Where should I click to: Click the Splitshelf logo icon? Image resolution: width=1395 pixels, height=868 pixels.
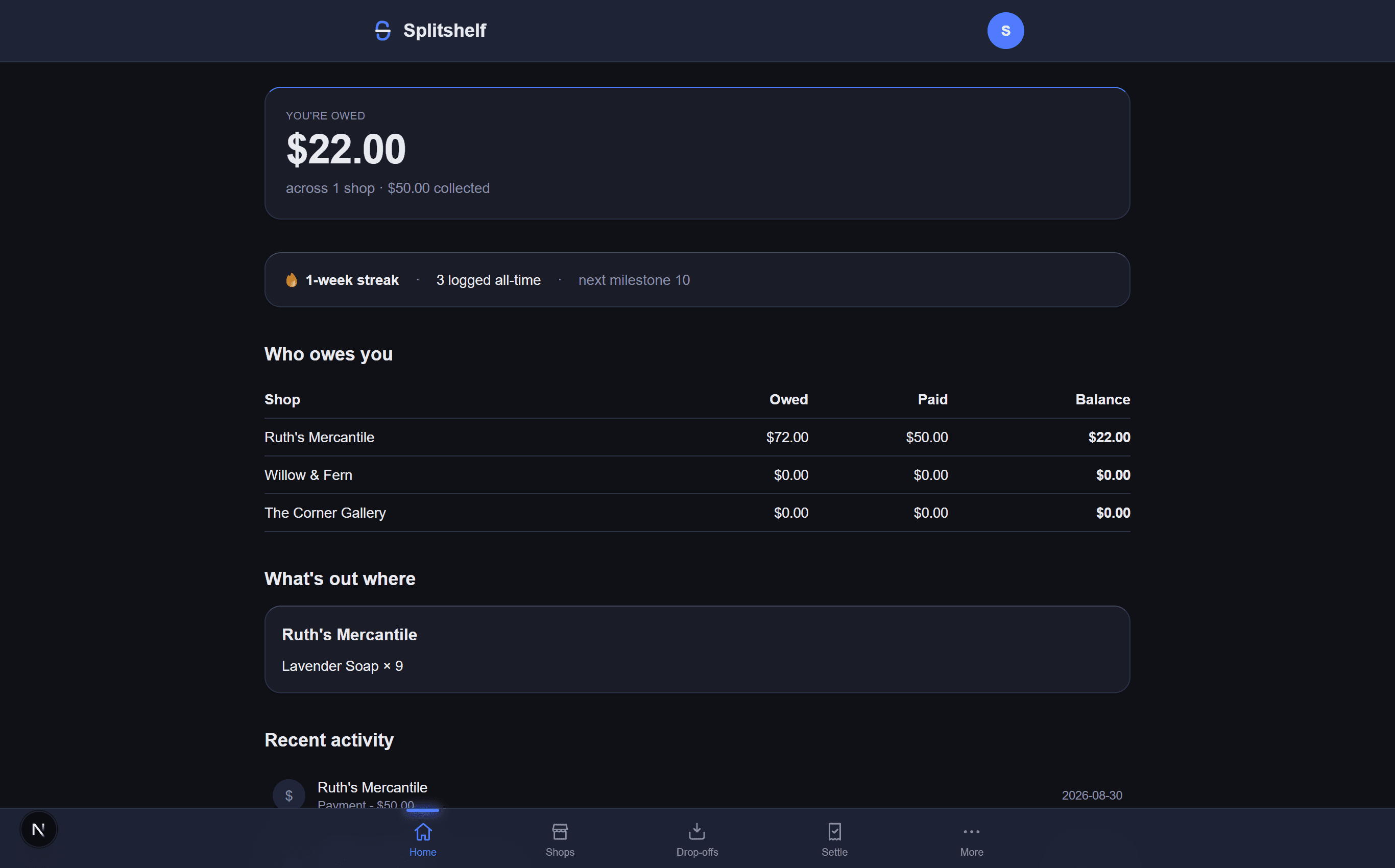[382, 31]
